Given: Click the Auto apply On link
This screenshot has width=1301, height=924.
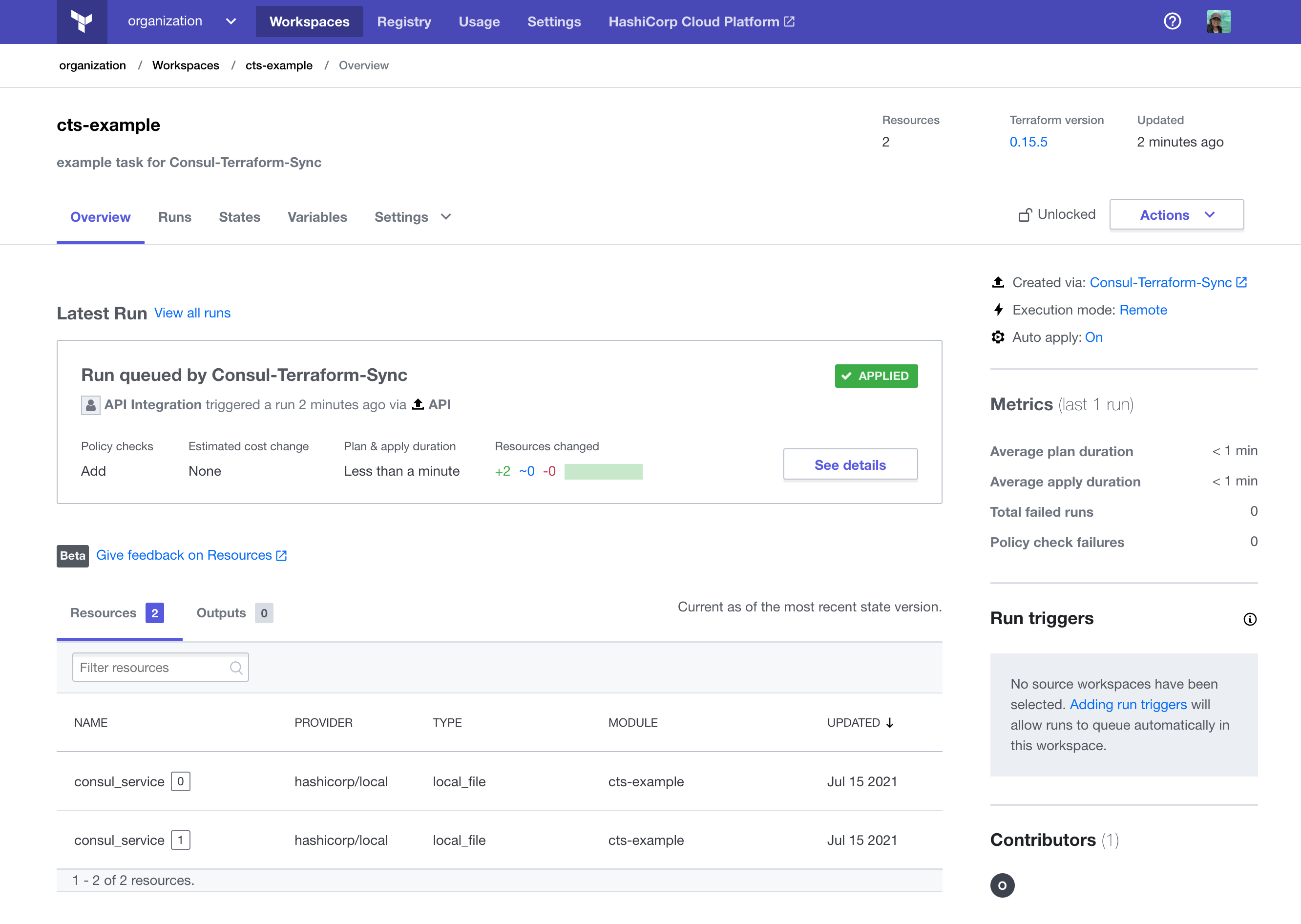Looking at the screenshot, I should 1093,337.
